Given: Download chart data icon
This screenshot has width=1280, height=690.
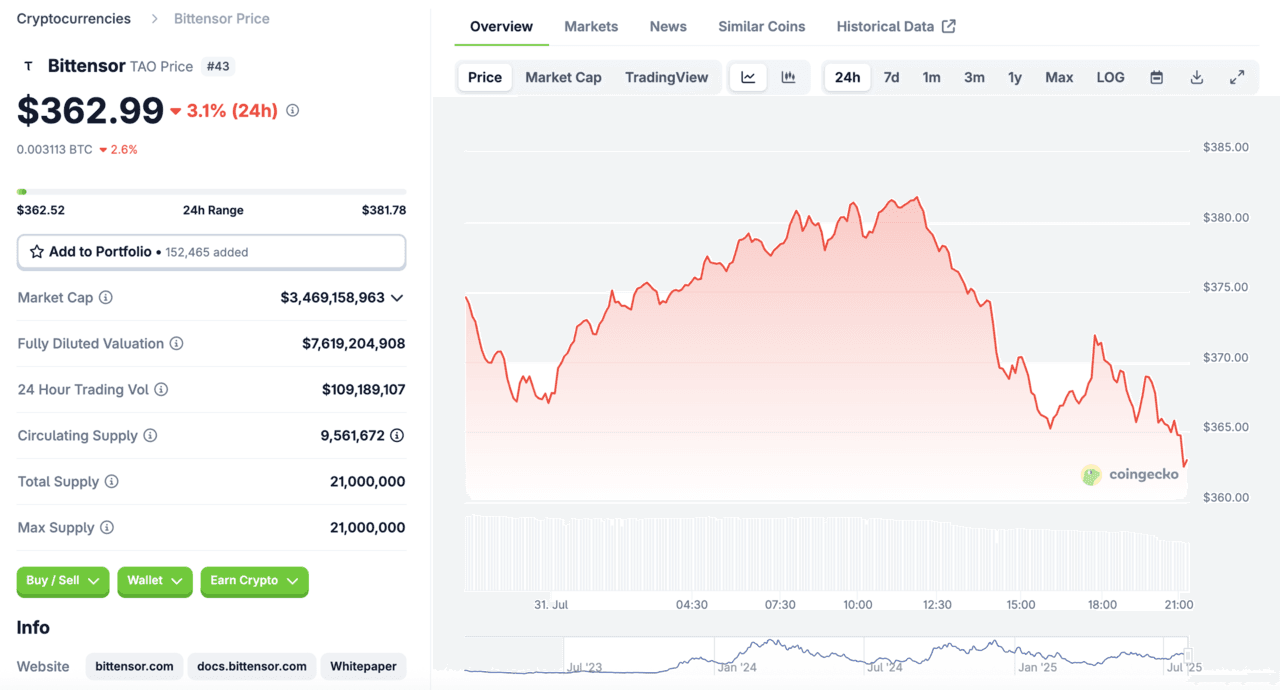Looking at the screenshot, I should click(x=1197, y=77).
